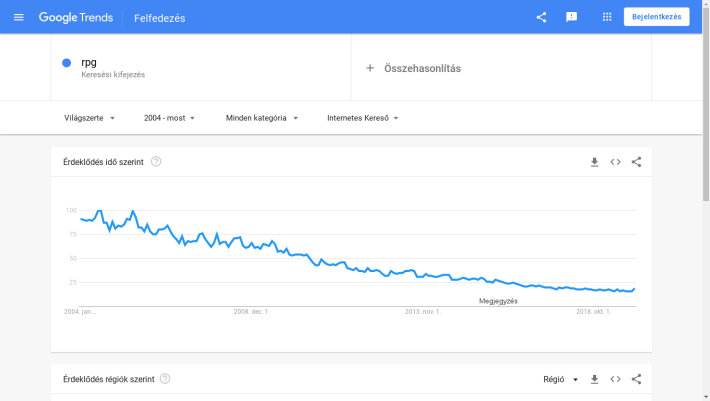This screenshot has height=401, width=710.
Task: Open the Google apps grid
Action: (x=607, y=17)
